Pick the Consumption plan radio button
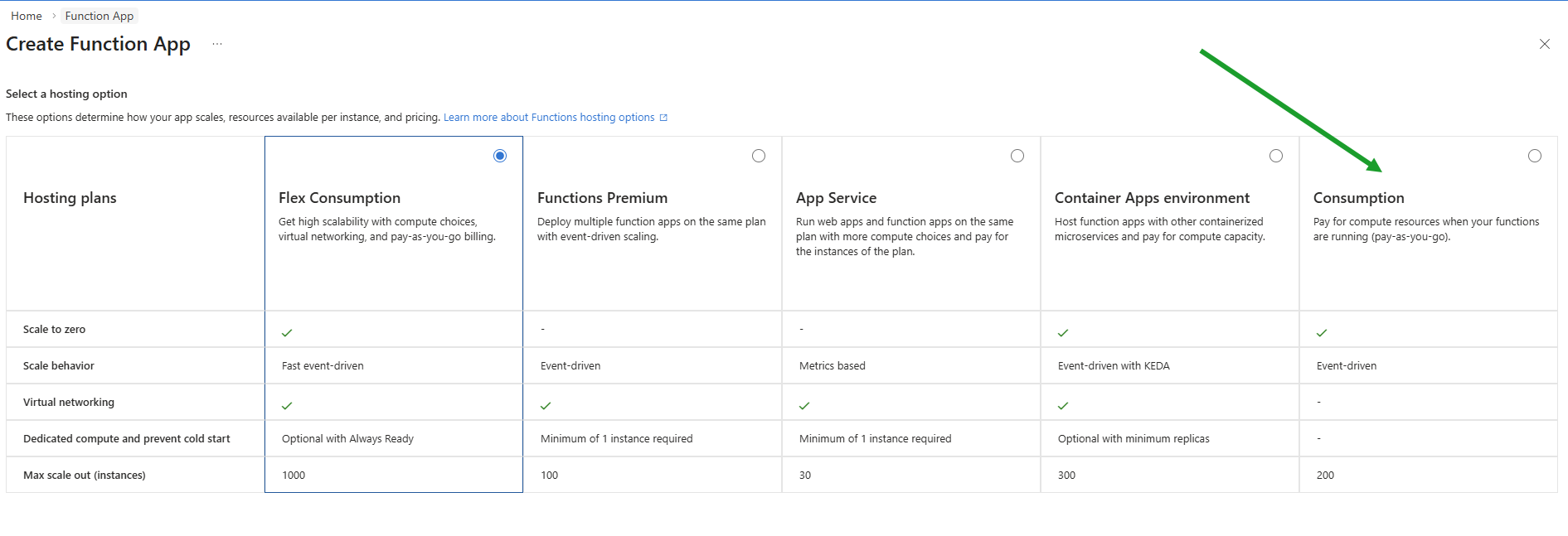The height and width of the screenshot is (536, 1568). pyautogui.click(x=1535, y=156)
